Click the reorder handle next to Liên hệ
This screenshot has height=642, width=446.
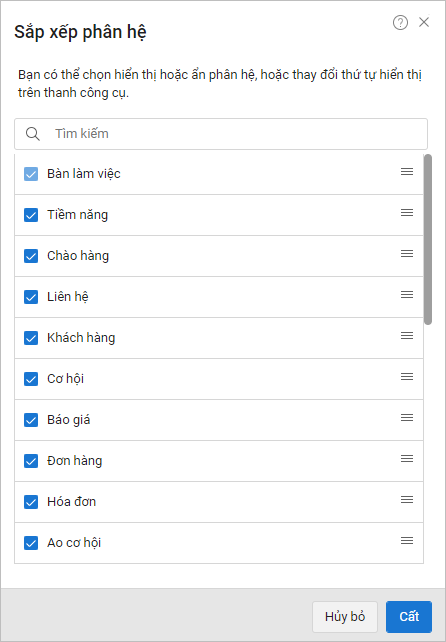(407, 294)
